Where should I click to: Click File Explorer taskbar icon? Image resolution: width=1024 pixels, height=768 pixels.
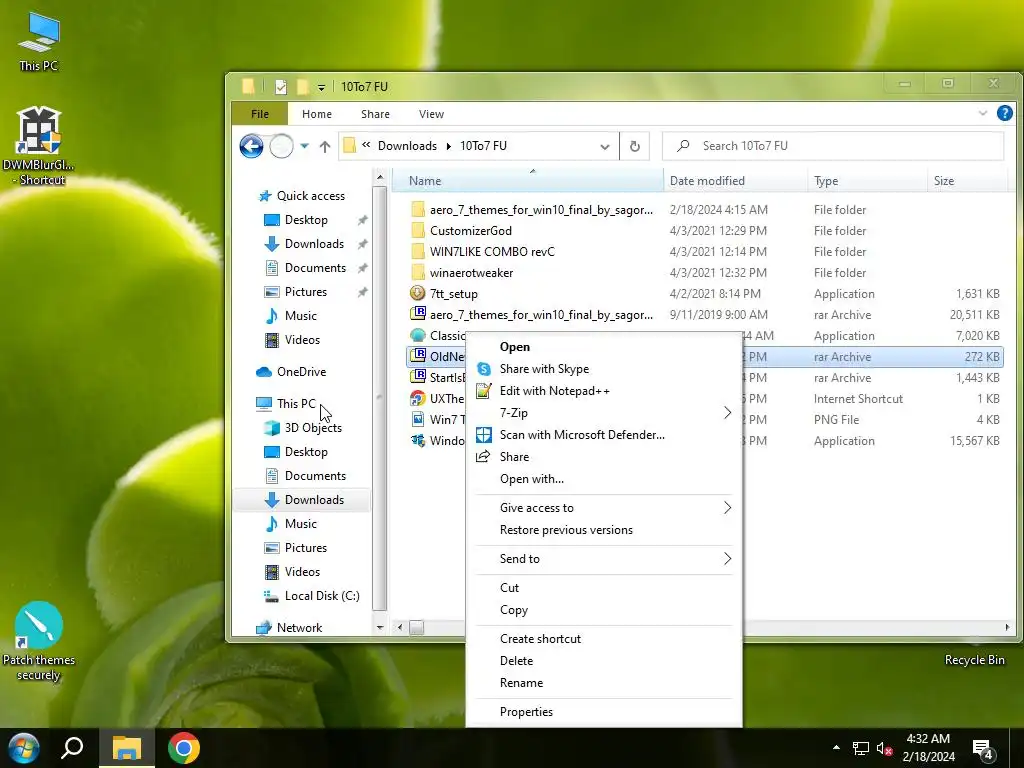tap(127, 748)
